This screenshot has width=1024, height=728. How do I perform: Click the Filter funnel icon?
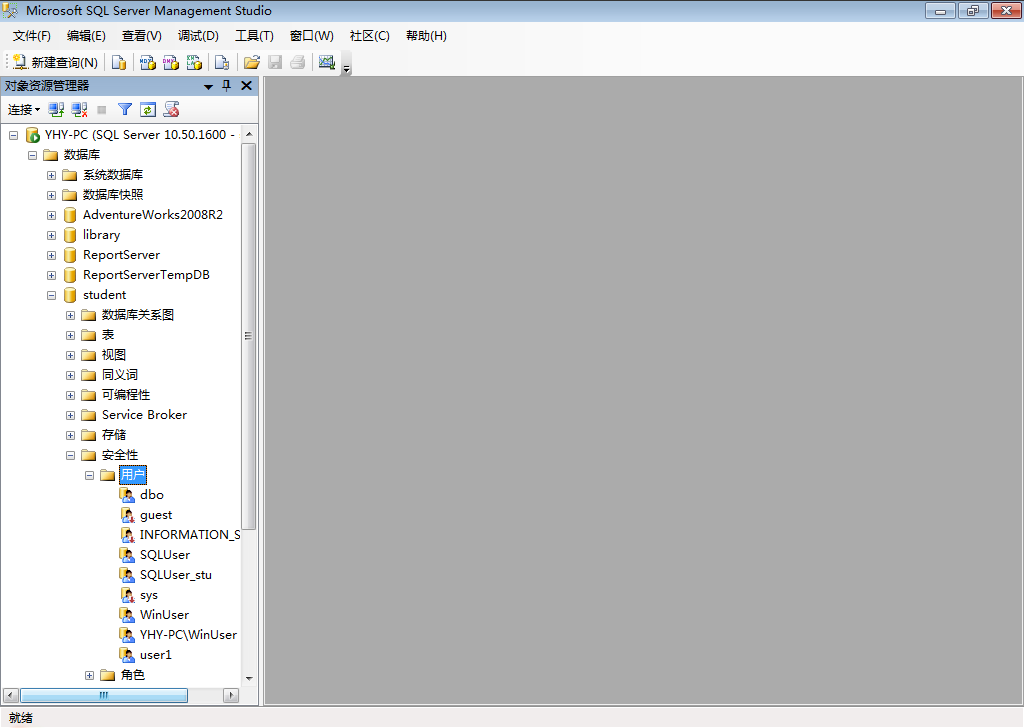[x=125, y=110]
